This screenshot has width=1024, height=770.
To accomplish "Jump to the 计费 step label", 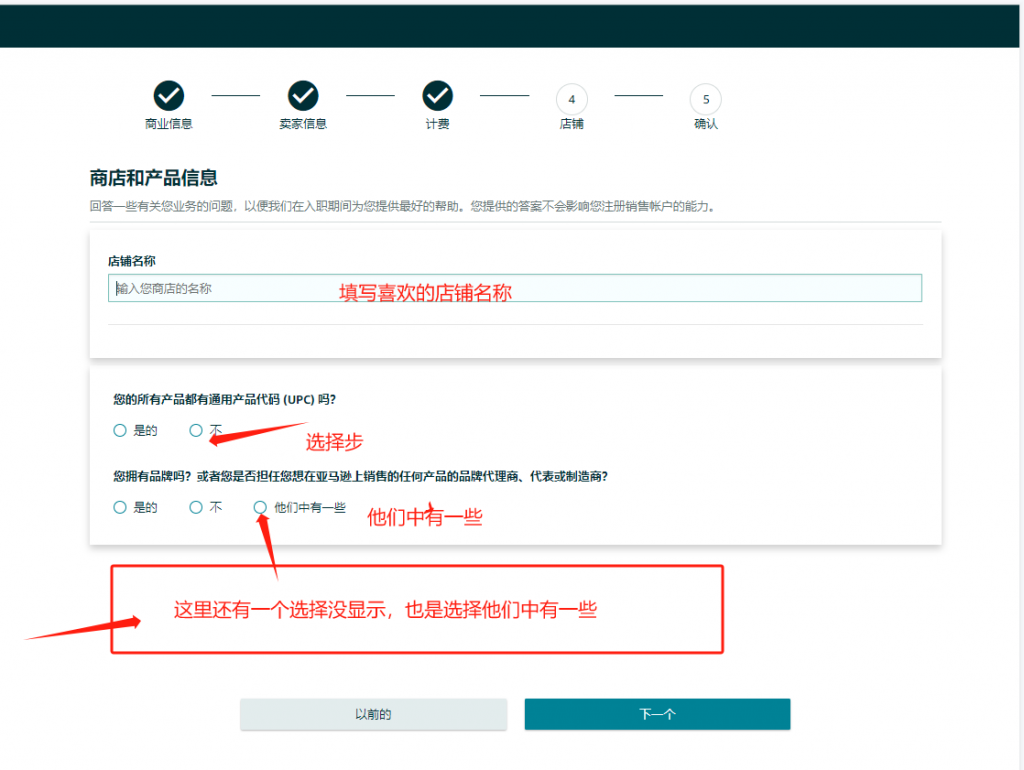I will [x=437, y=124].
